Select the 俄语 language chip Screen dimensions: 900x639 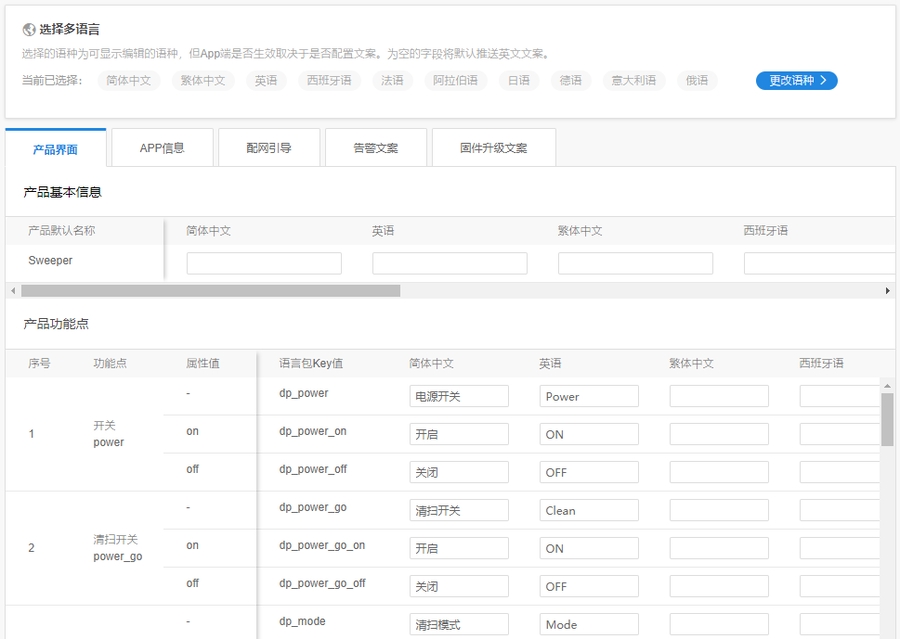coord(696,81)
